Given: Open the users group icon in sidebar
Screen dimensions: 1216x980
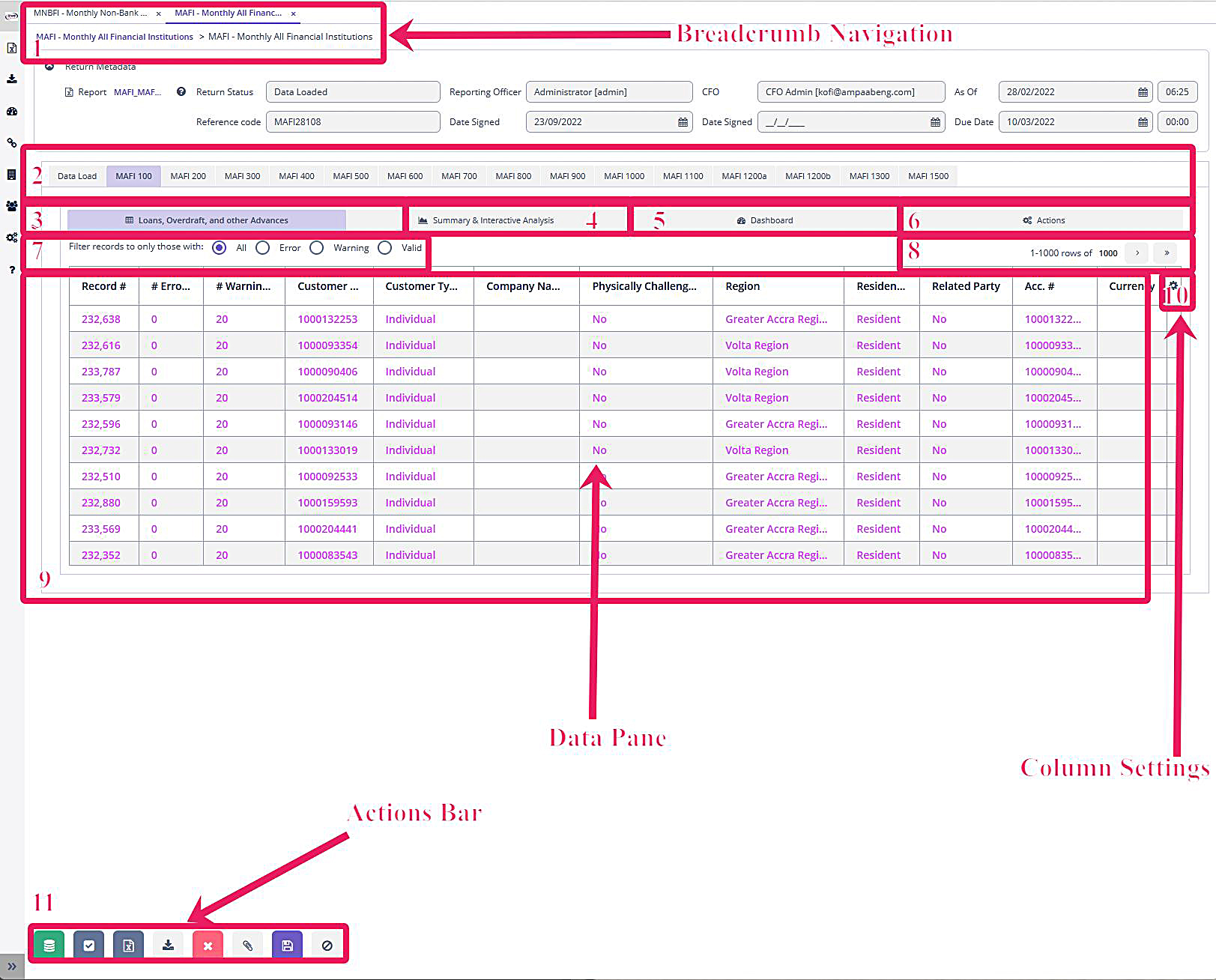Looking at the screenshot, I should (11, 207).
